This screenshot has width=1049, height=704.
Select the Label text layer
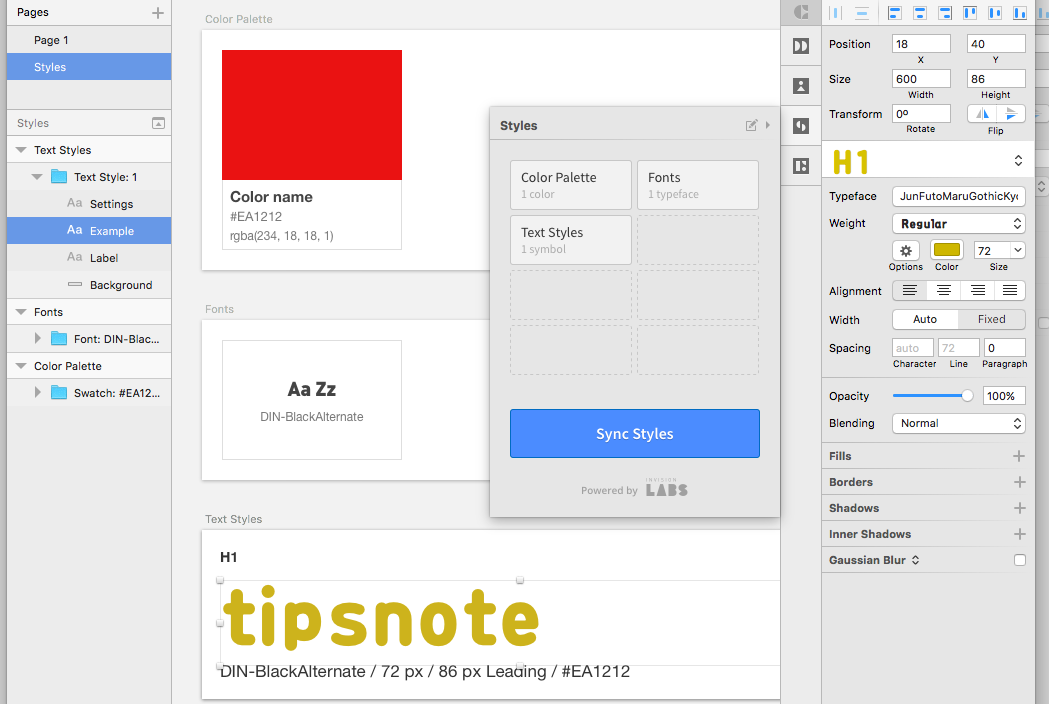(89, 258)
